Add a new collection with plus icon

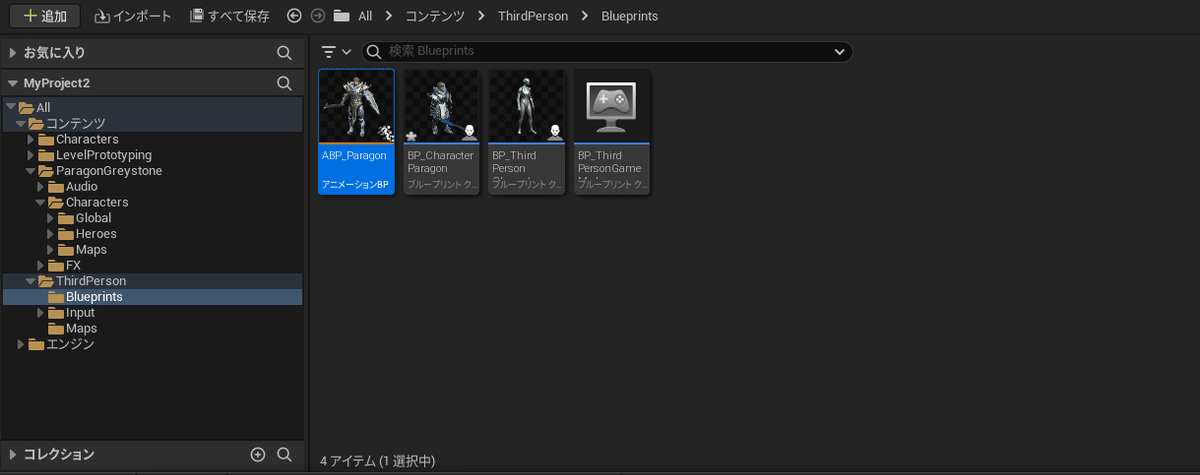point(258,454)
